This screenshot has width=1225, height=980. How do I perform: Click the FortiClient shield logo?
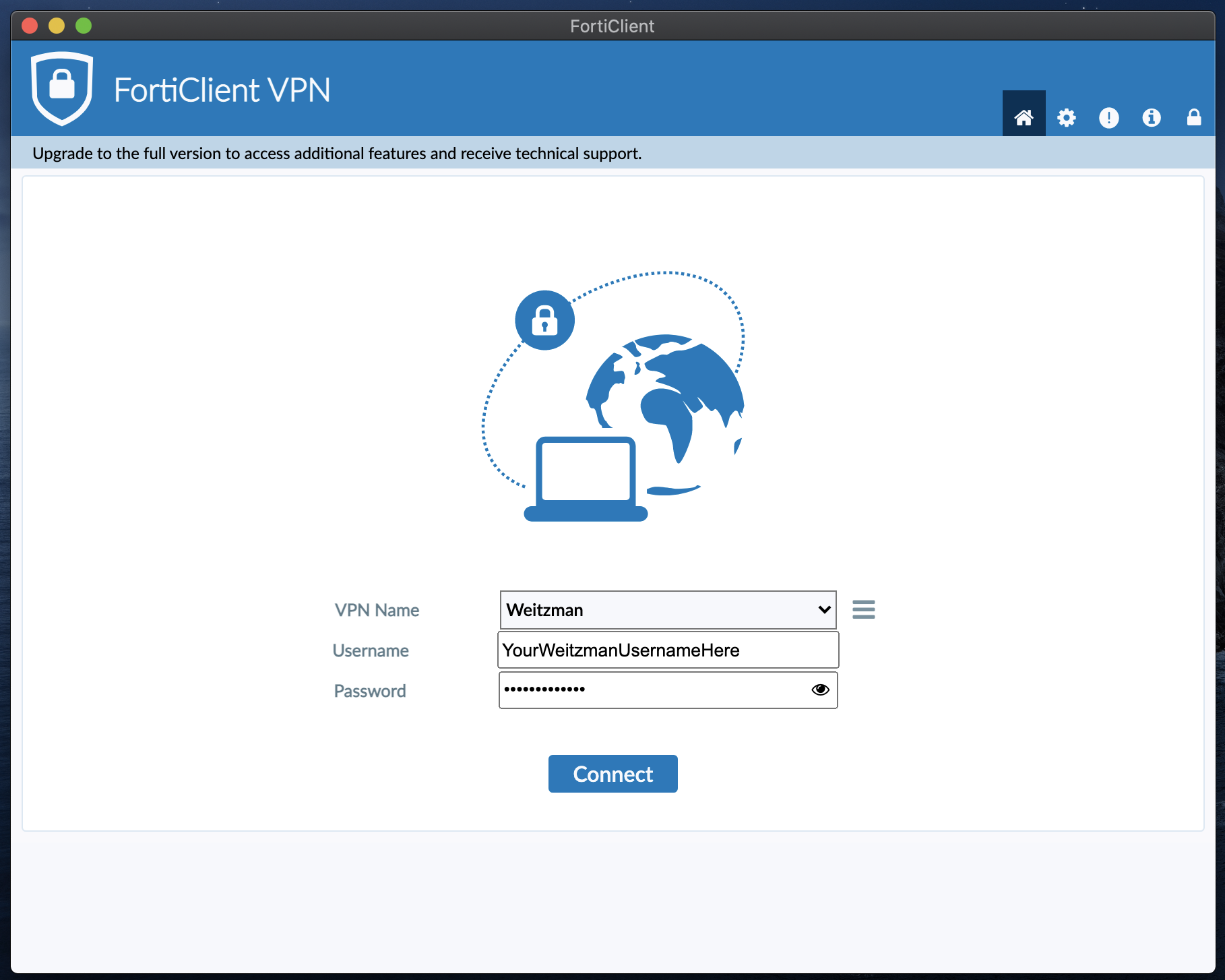pyautogui.click(x=62, y=88)
